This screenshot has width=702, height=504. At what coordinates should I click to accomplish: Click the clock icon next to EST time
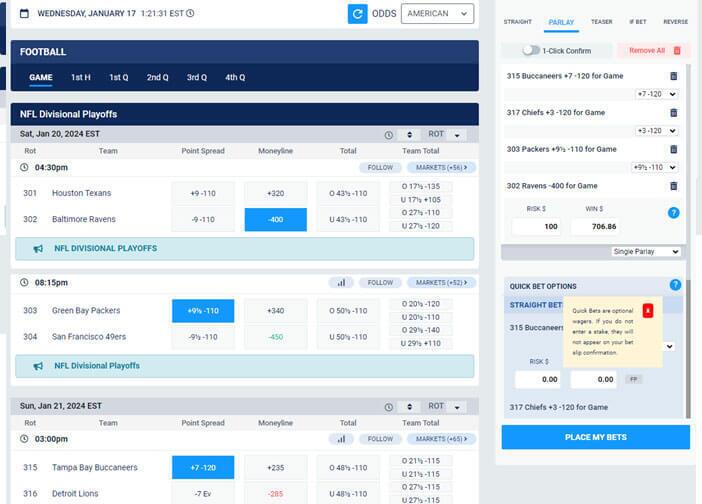190,13
